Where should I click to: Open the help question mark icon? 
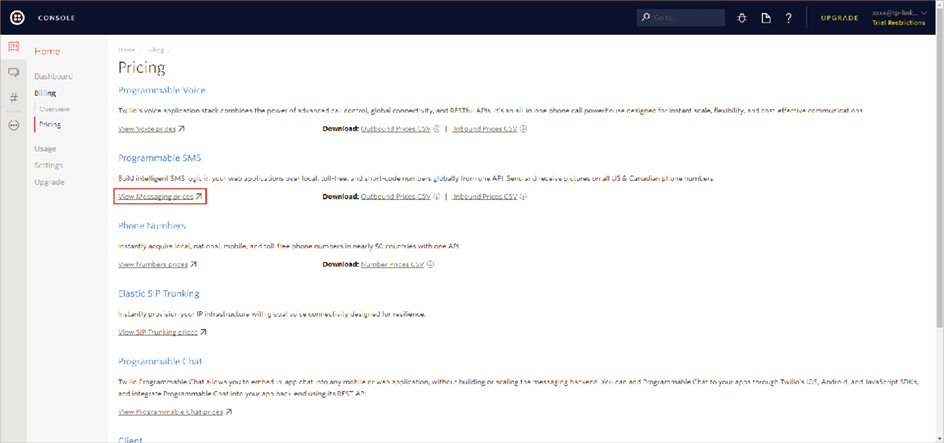click(788, 18)
